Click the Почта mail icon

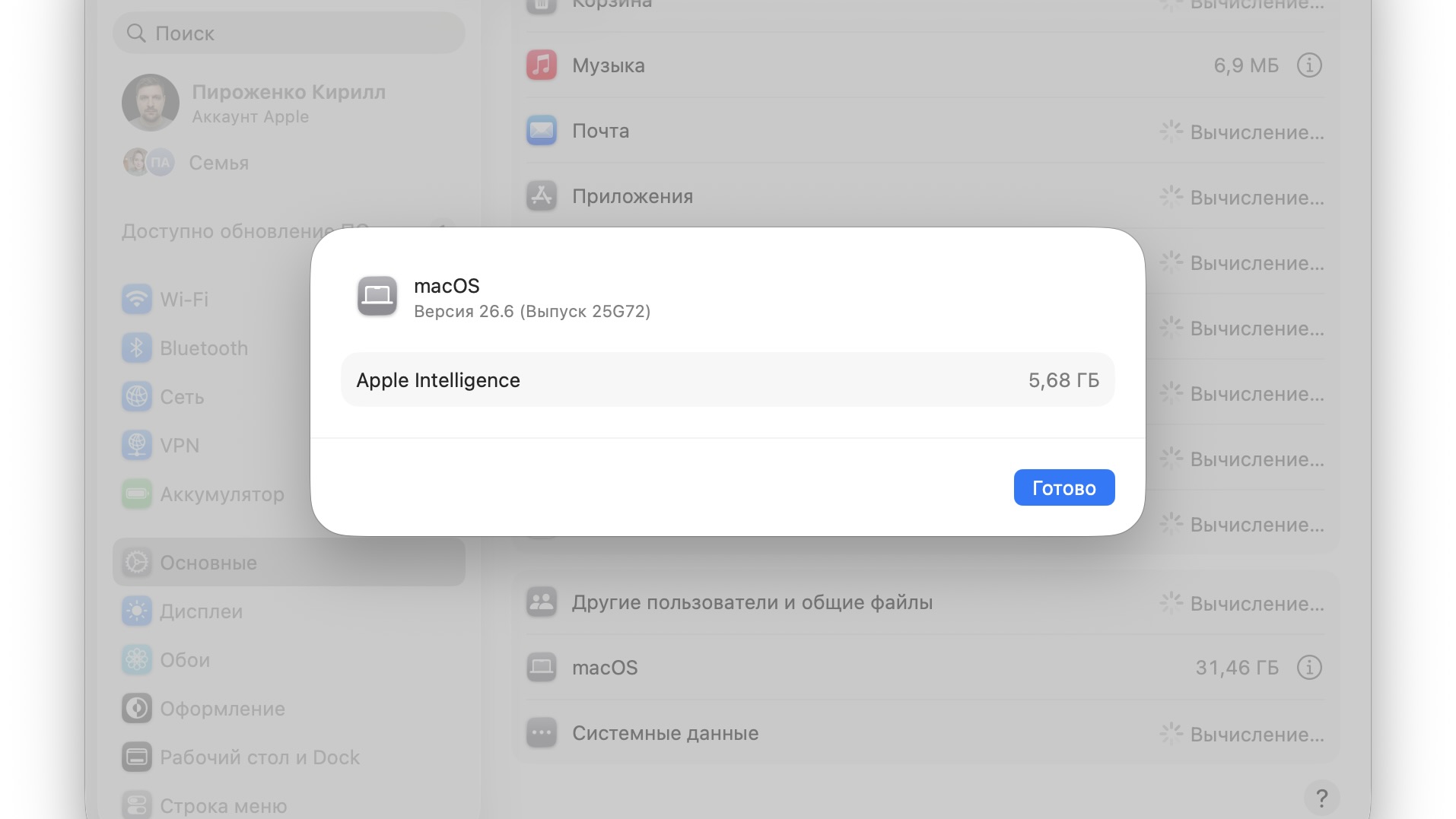(x=542, y=131)
